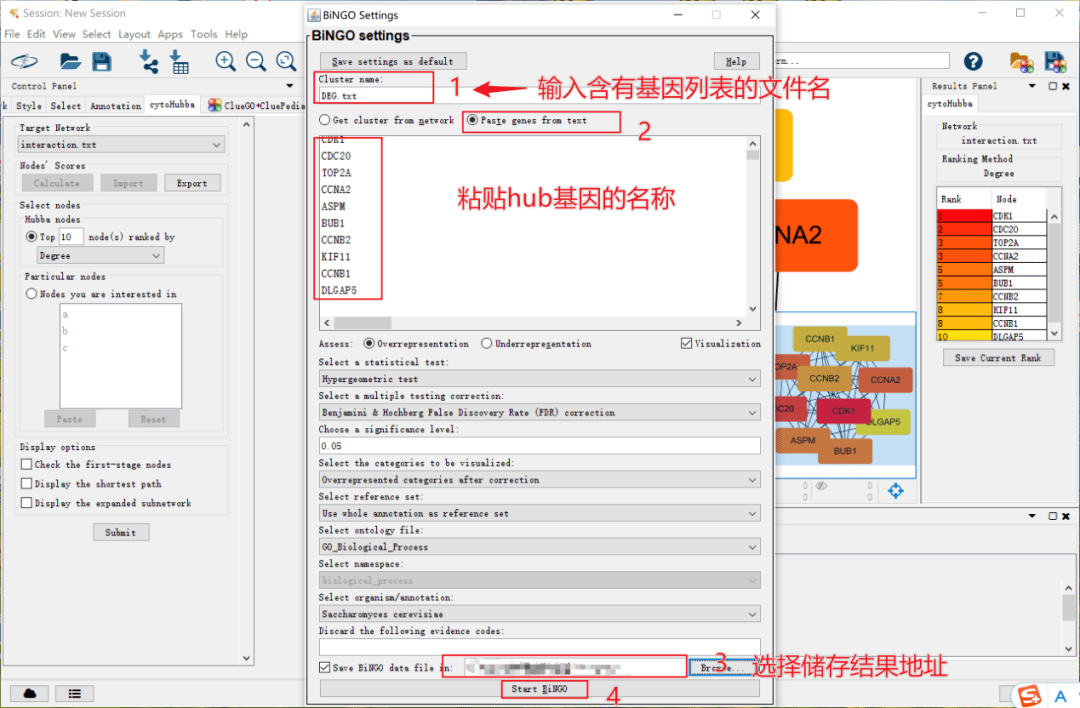Open GO_Biological_Process ontology dropdown
The height and width of the screenshot is (708, 1080).
(x=539, y=547)
